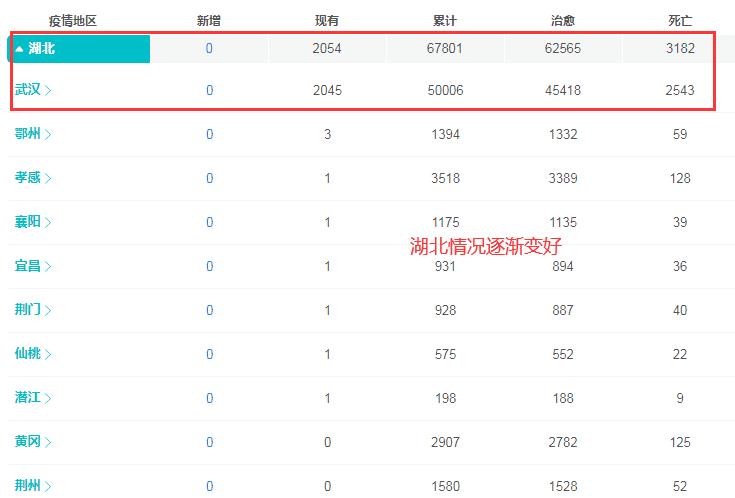Click the chevron icon next to 孝感
This screenshot has width=735, height=498.
[49, 179]
